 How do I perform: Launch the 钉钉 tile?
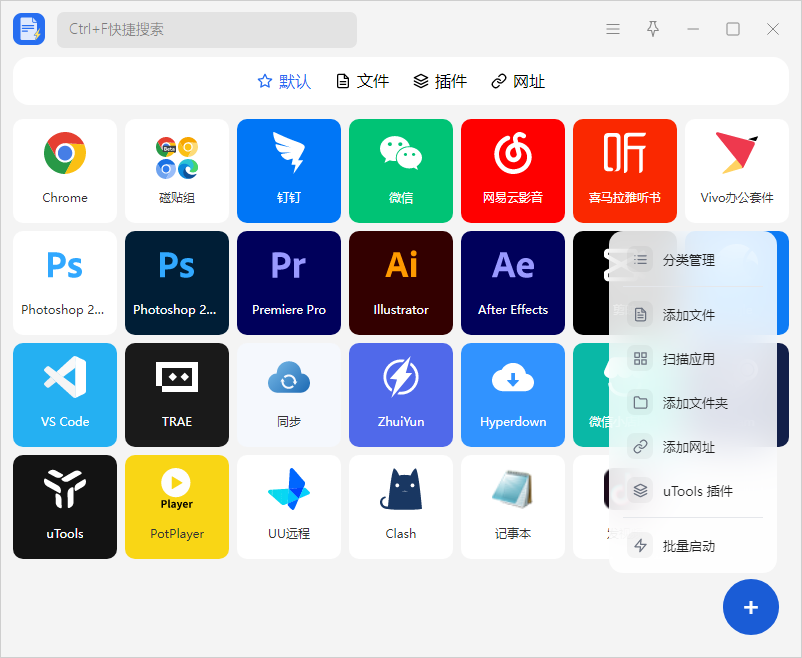[x=289, y=171]
